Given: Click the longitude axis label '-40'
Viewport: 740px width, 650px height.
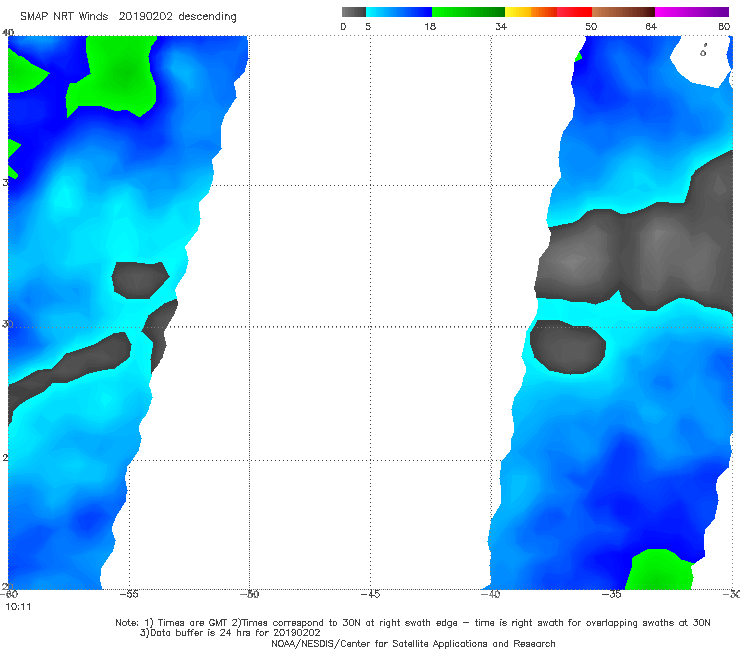Looking at the screenshot, I should tap(490, 594).
